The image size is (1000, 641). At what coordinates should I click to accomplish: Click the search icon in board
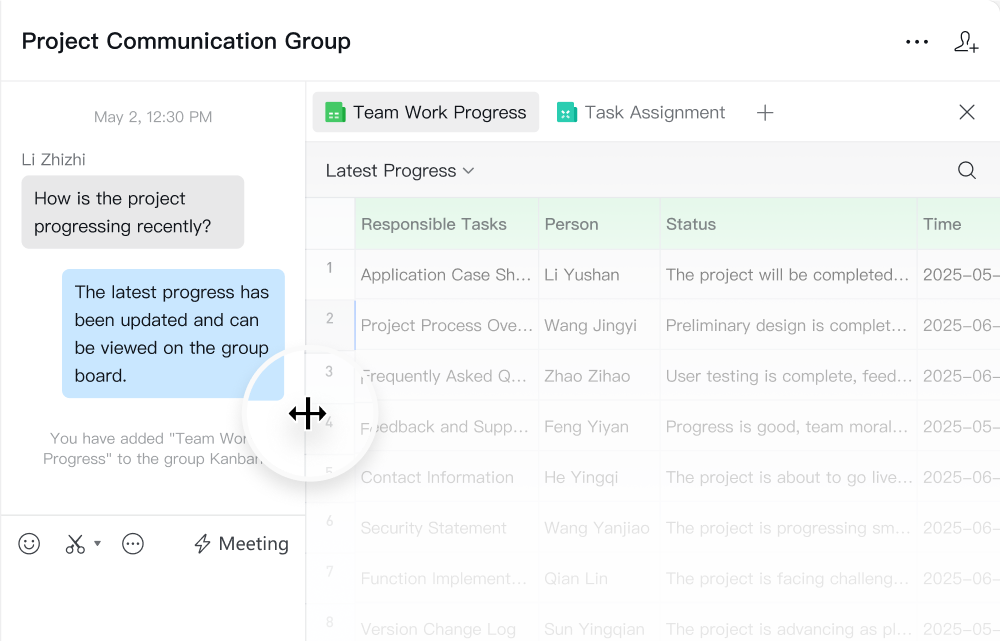[x=966, y=171]
